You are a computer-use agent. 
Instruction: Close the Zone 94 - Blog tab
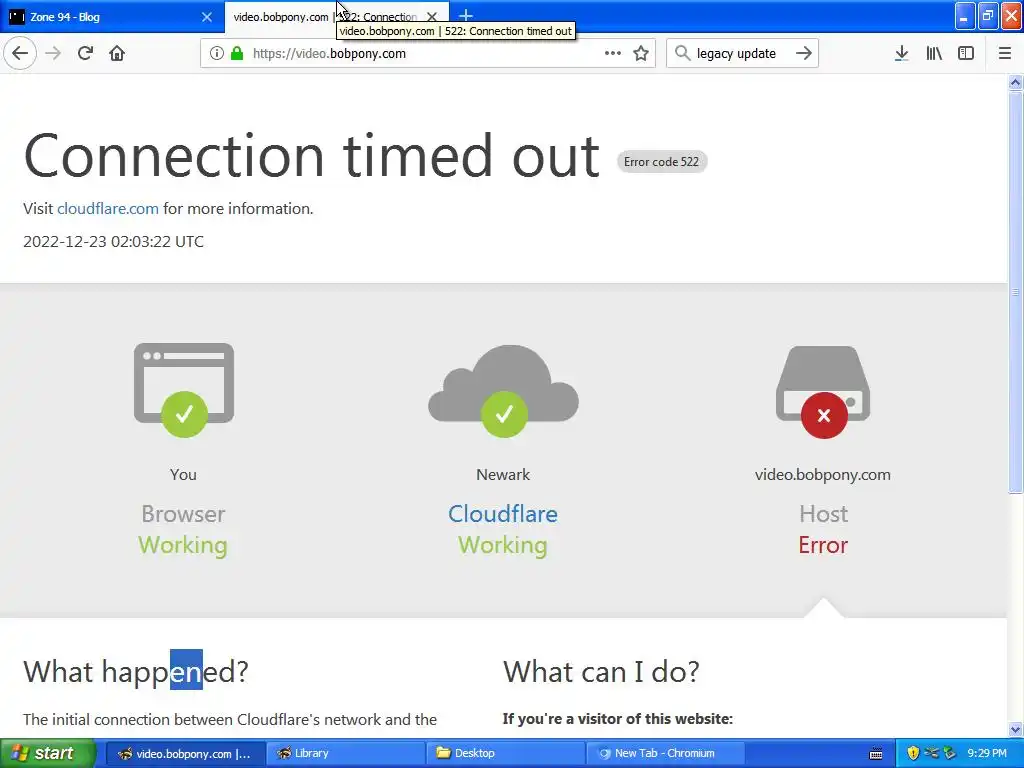207,17
